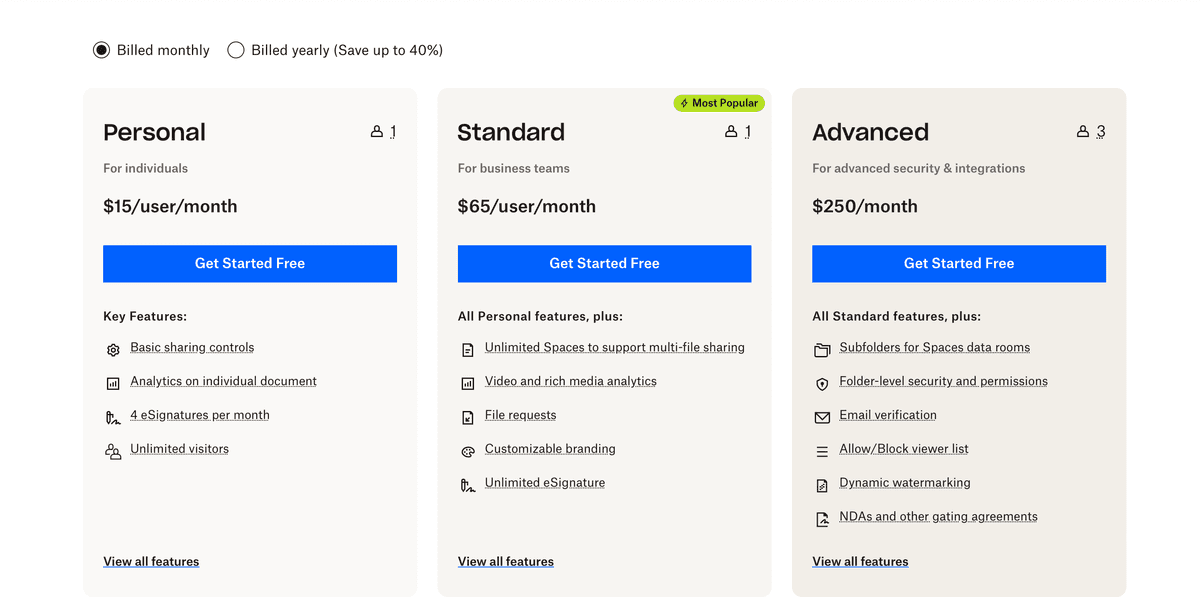Click the pin icon beside Folder-level security and permissions
Screen dimensions: 1200x614
pyautogui.click(x=821, y=384)
